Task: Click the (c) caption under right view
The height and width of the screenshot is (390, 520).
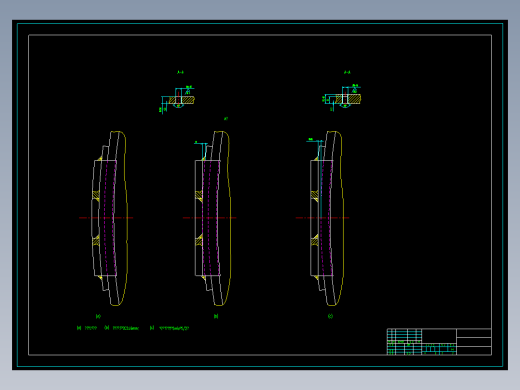Action: pos(330,316)
